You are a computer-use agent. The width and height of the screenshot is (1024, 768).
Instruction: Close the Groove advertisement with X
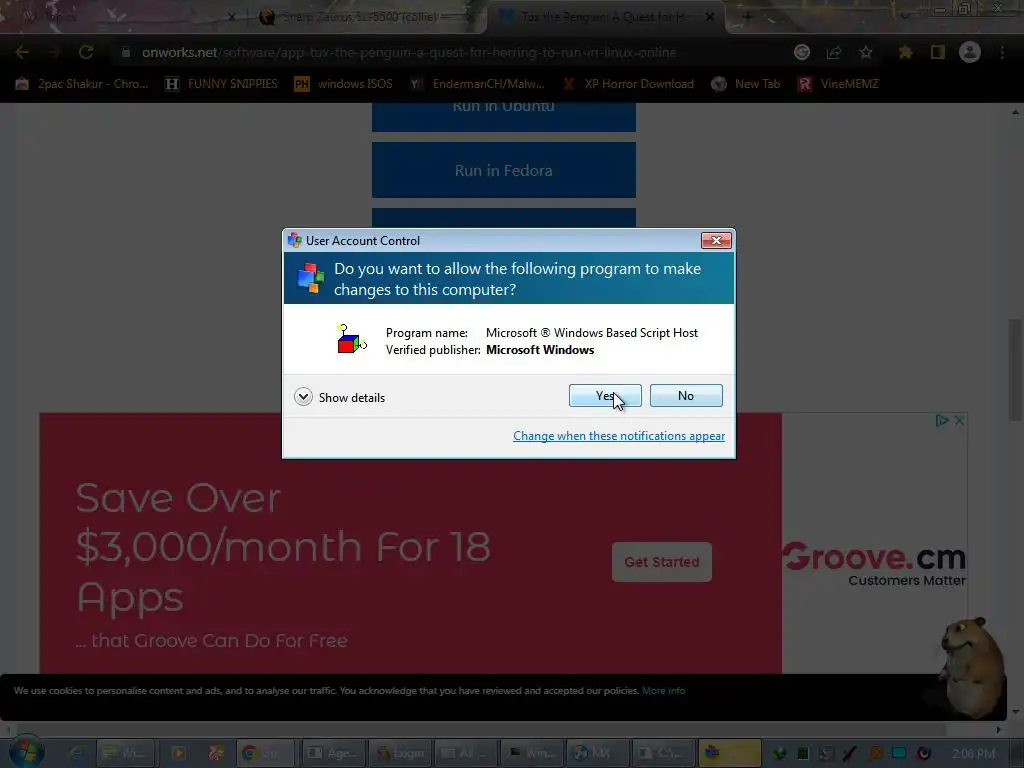[x=959, y=421]
